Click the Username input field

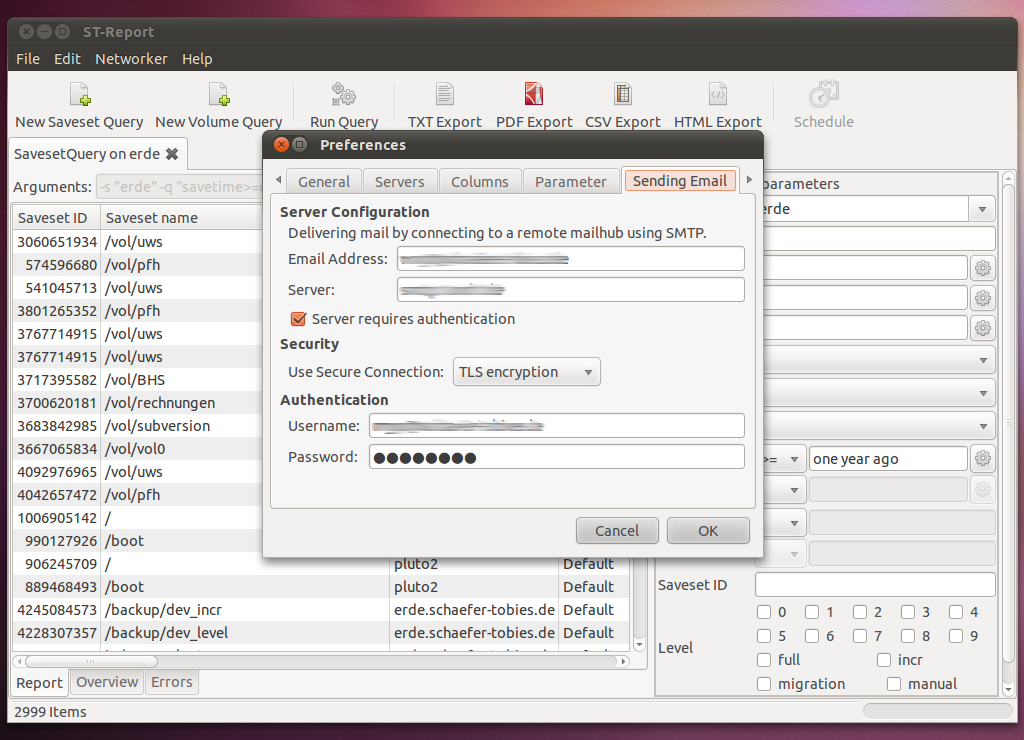[x=556, y=426]
